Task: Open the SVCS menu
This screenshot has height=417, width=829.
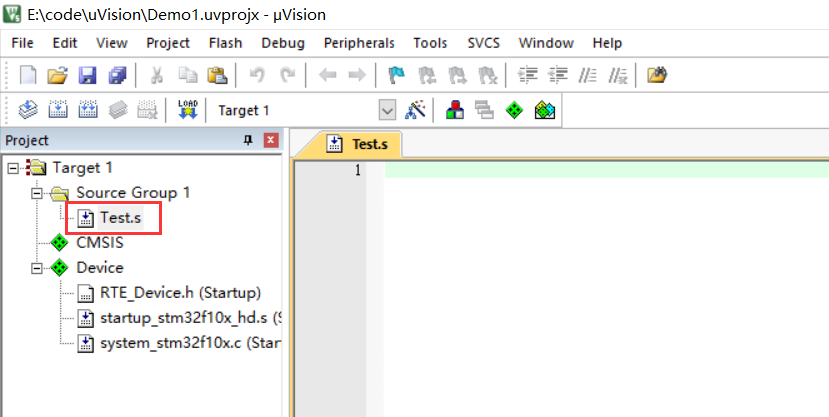Action: [483, 43]
